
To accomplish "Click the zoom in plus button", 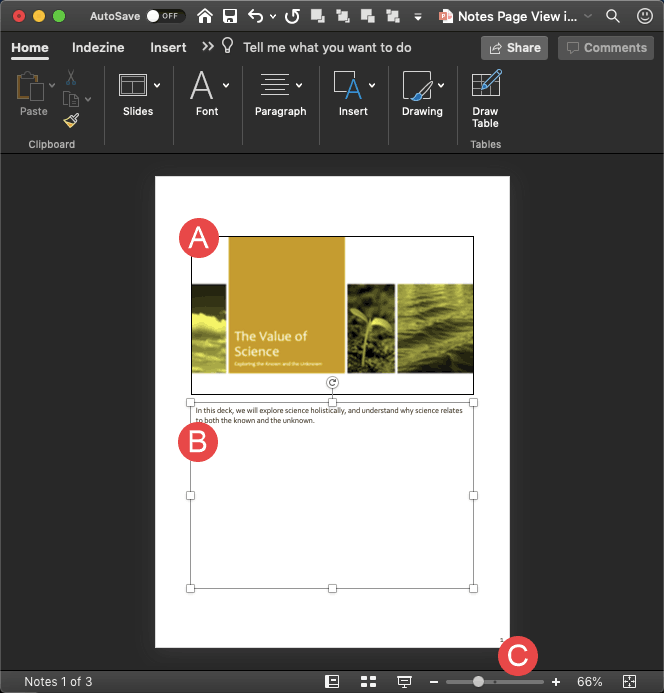I will coord(556,682).
